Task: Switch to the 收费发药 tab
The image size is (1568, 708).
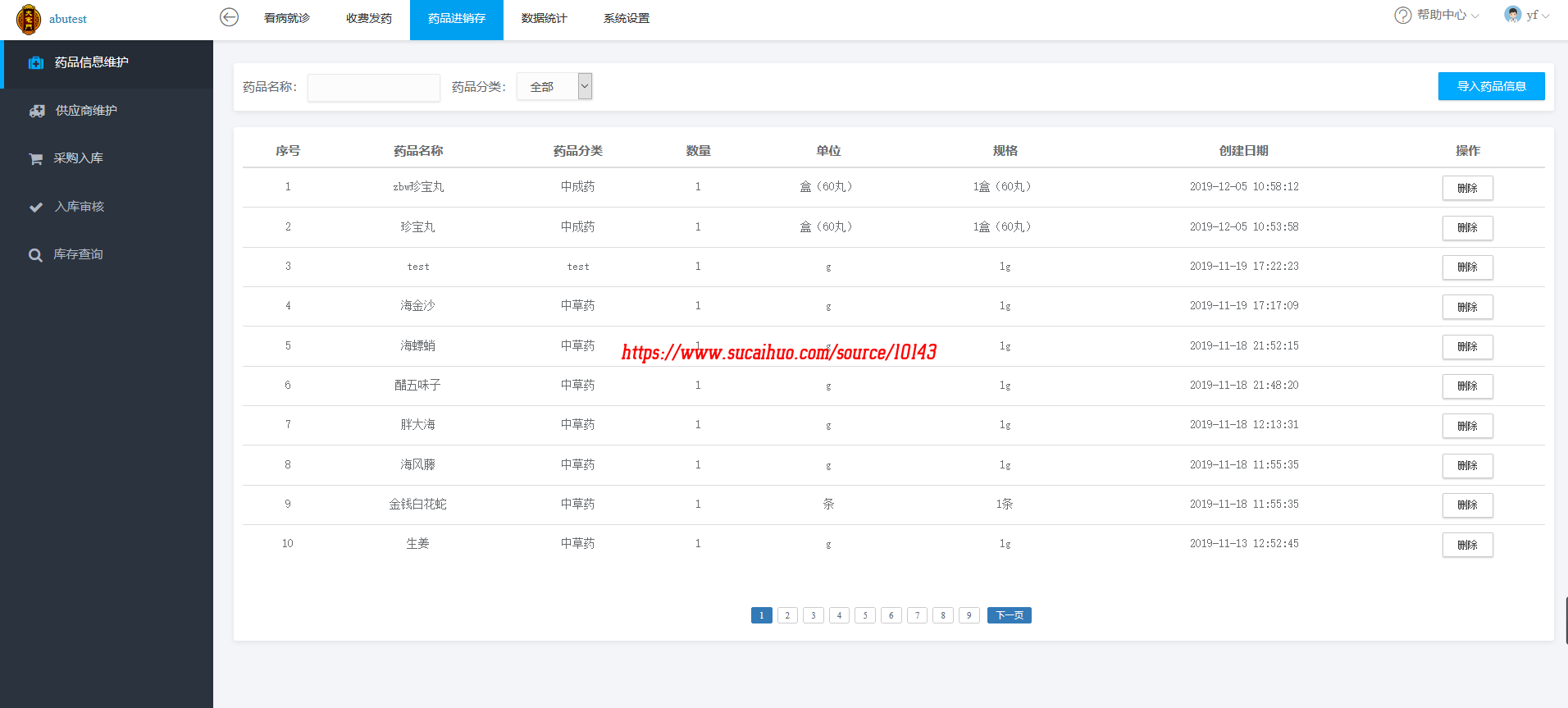Action: tap(368, 19)
